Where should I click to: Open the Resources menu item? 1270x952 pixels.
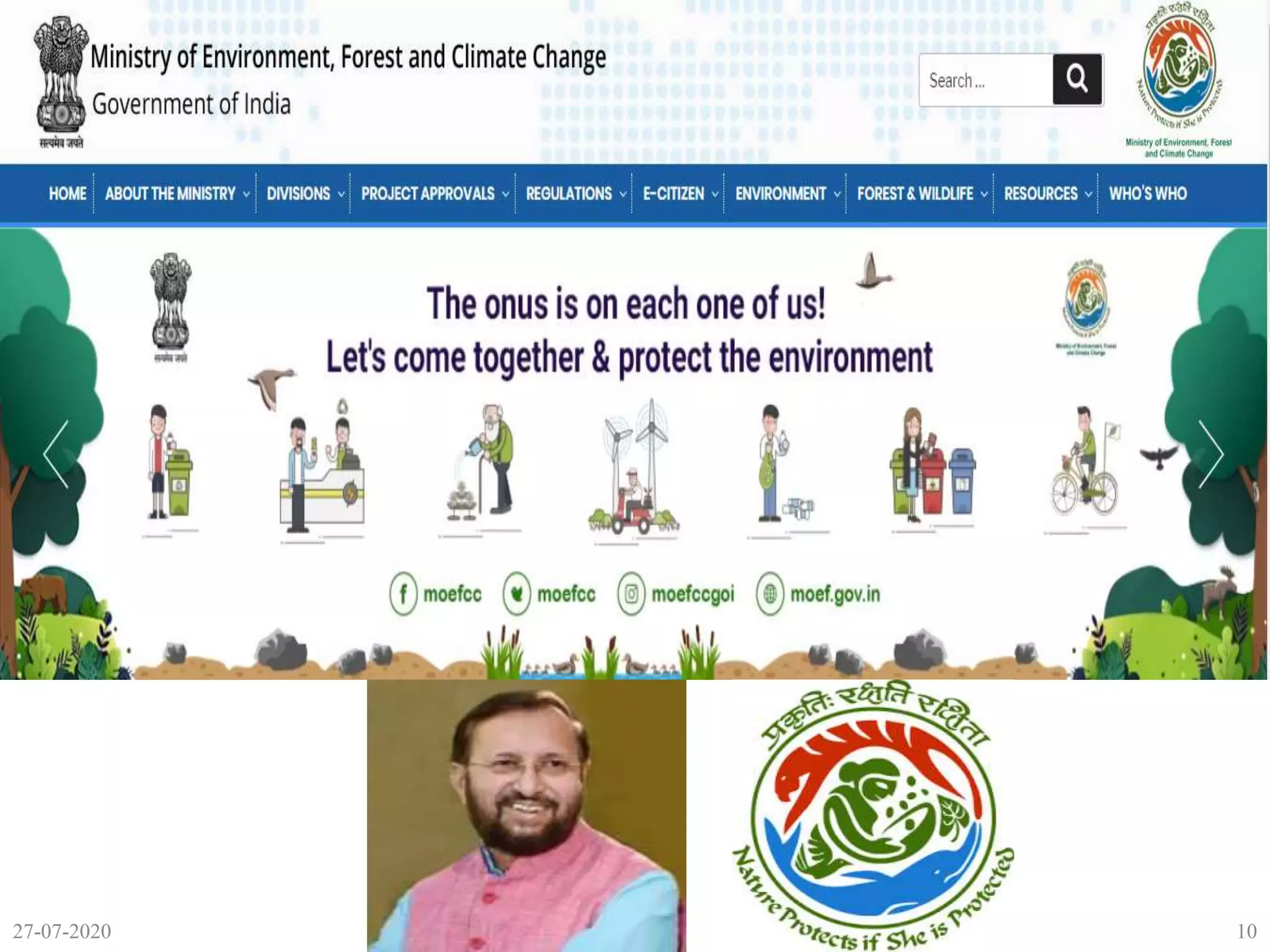click(1047, 193)
